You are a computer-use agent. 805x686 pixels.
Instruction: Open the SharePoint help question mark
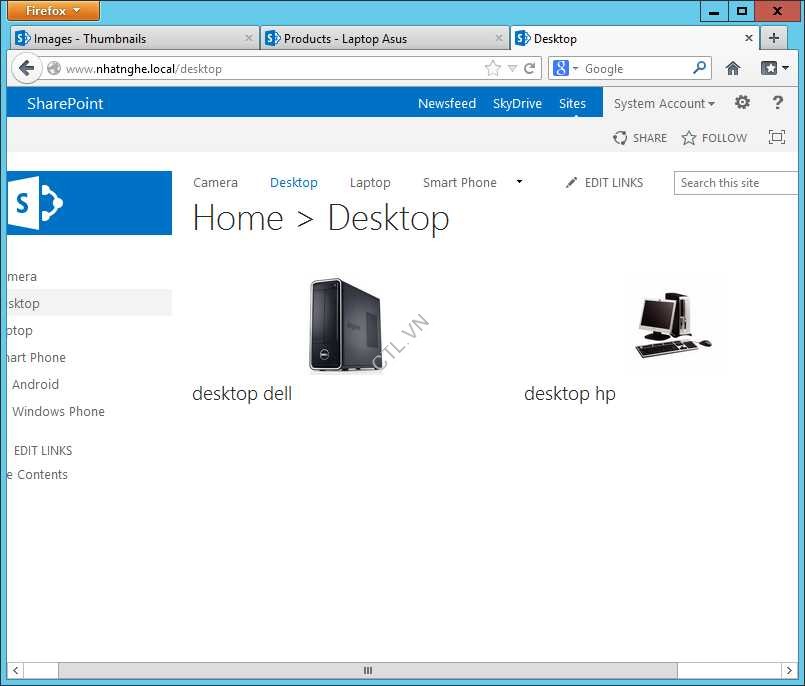tap(778, 103)
